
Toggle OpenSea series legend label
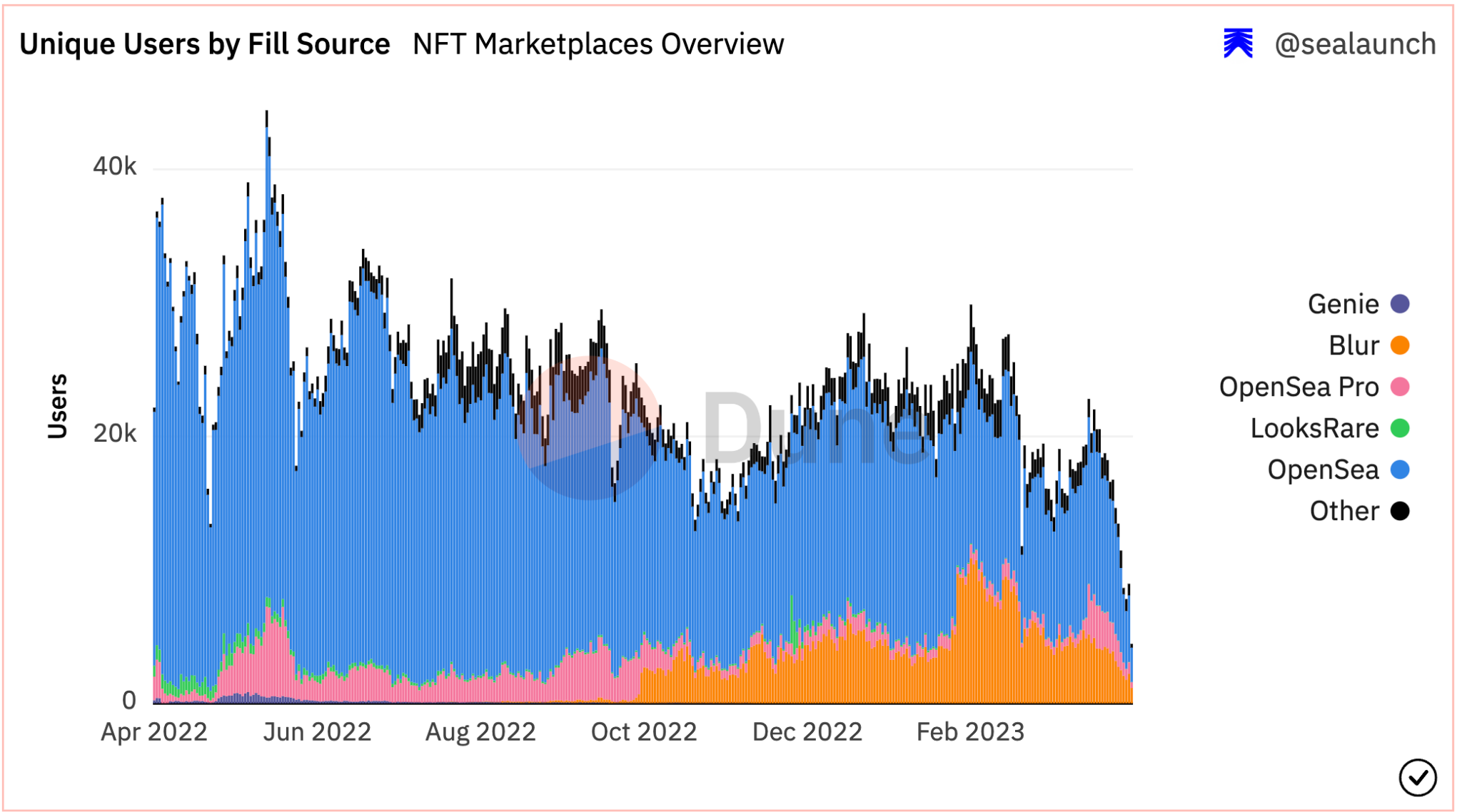pos(1323,470)
